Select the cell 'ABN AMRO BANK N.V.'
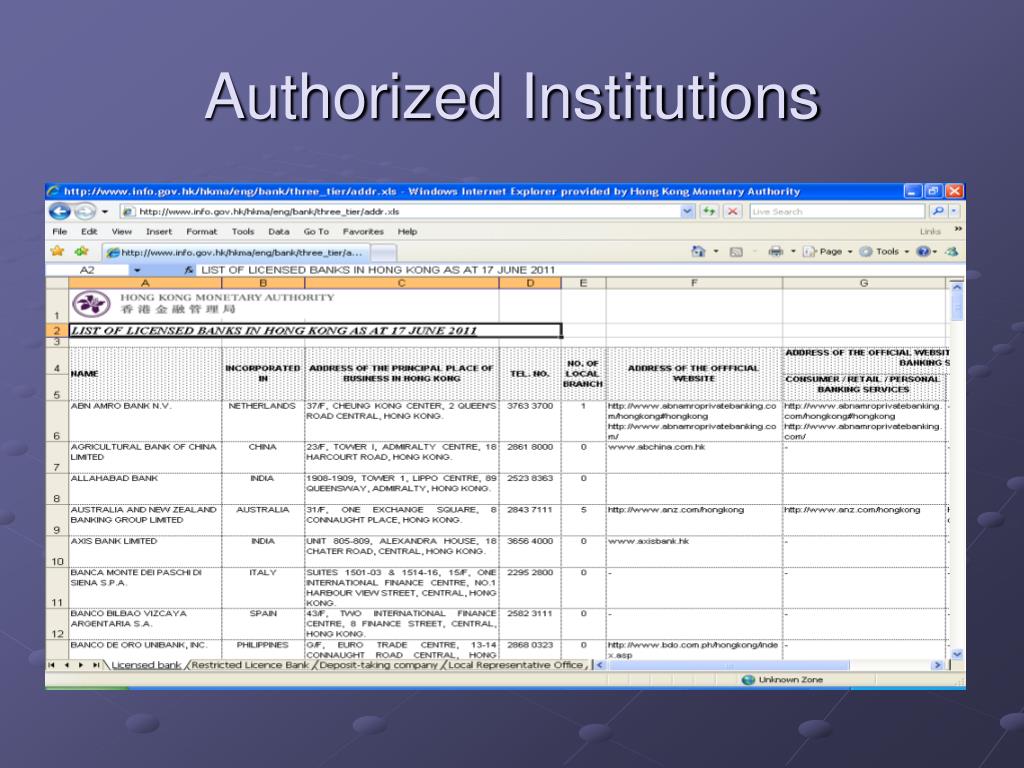Viewport: 1024px width, 768px height. [145, 421]
